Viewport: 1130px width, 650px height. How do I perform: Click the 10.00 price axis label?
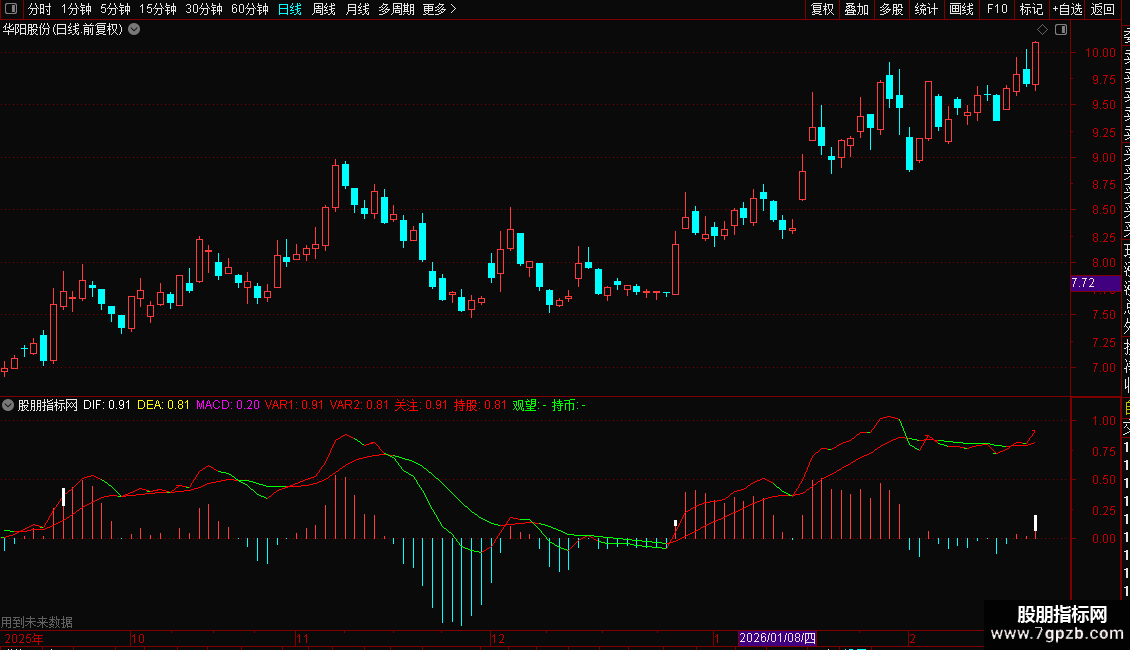[x=1100, y=53]
